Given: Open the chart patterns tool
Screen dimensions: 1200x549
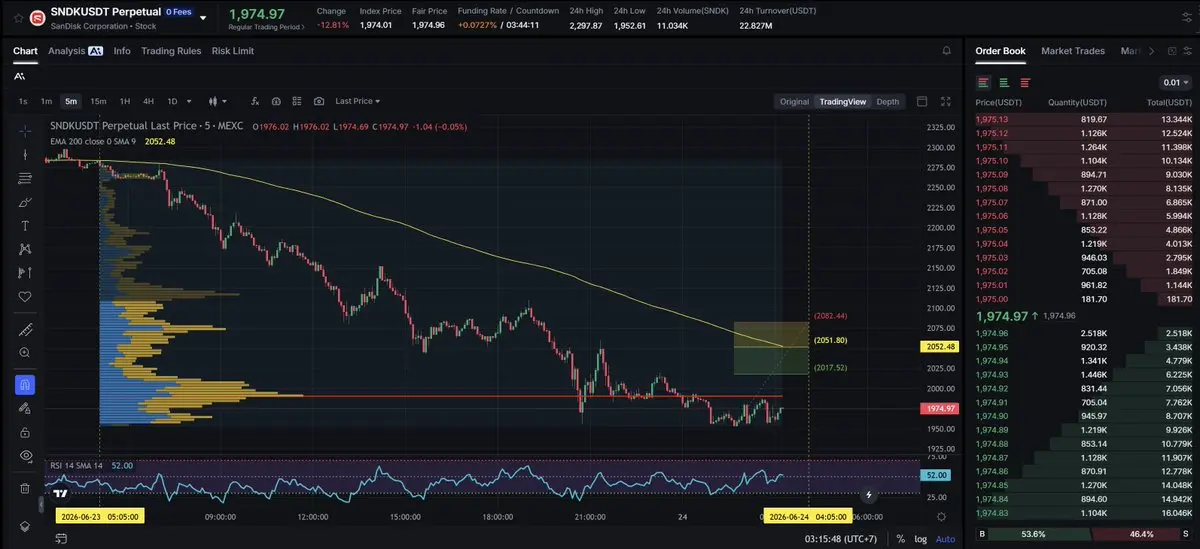Looking at the screenshot, I should [x=25, y=248].
